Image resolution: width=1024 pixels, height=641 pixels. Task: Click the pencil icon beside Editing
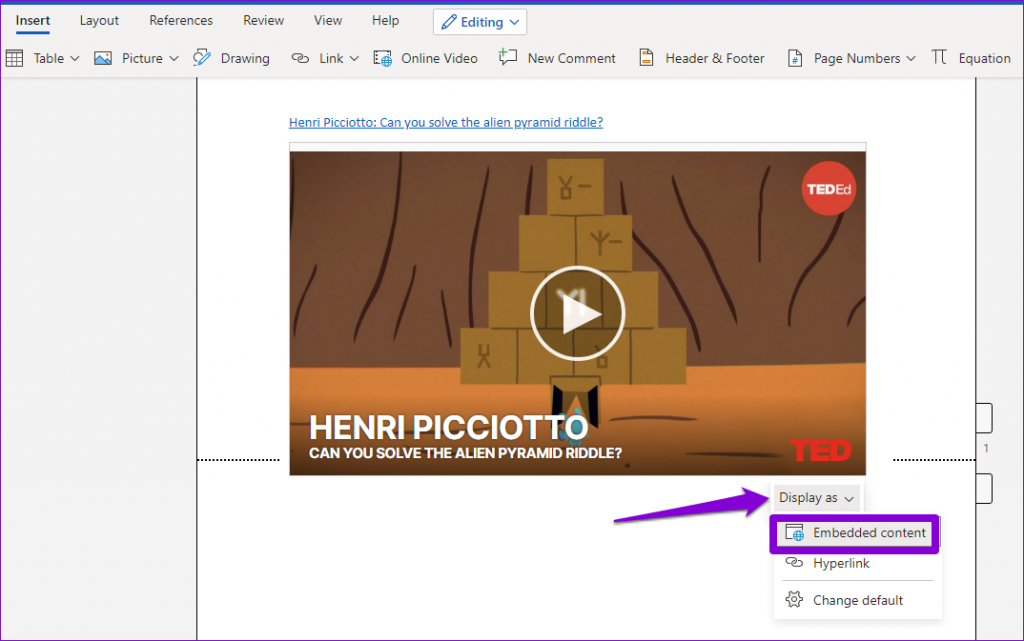449,22
